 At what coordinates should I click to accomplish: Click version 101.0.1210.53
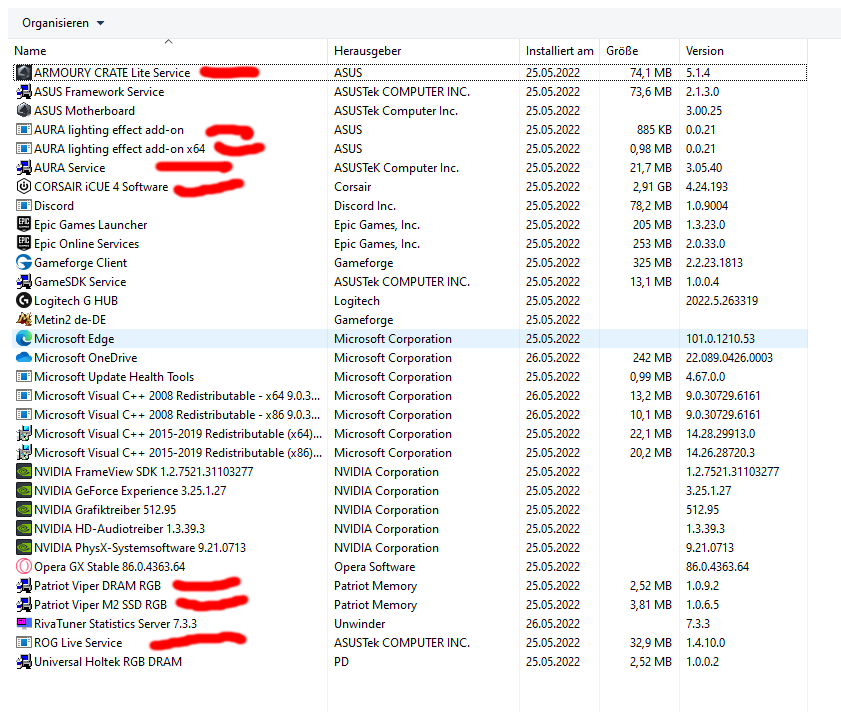(x=720, y=339)
